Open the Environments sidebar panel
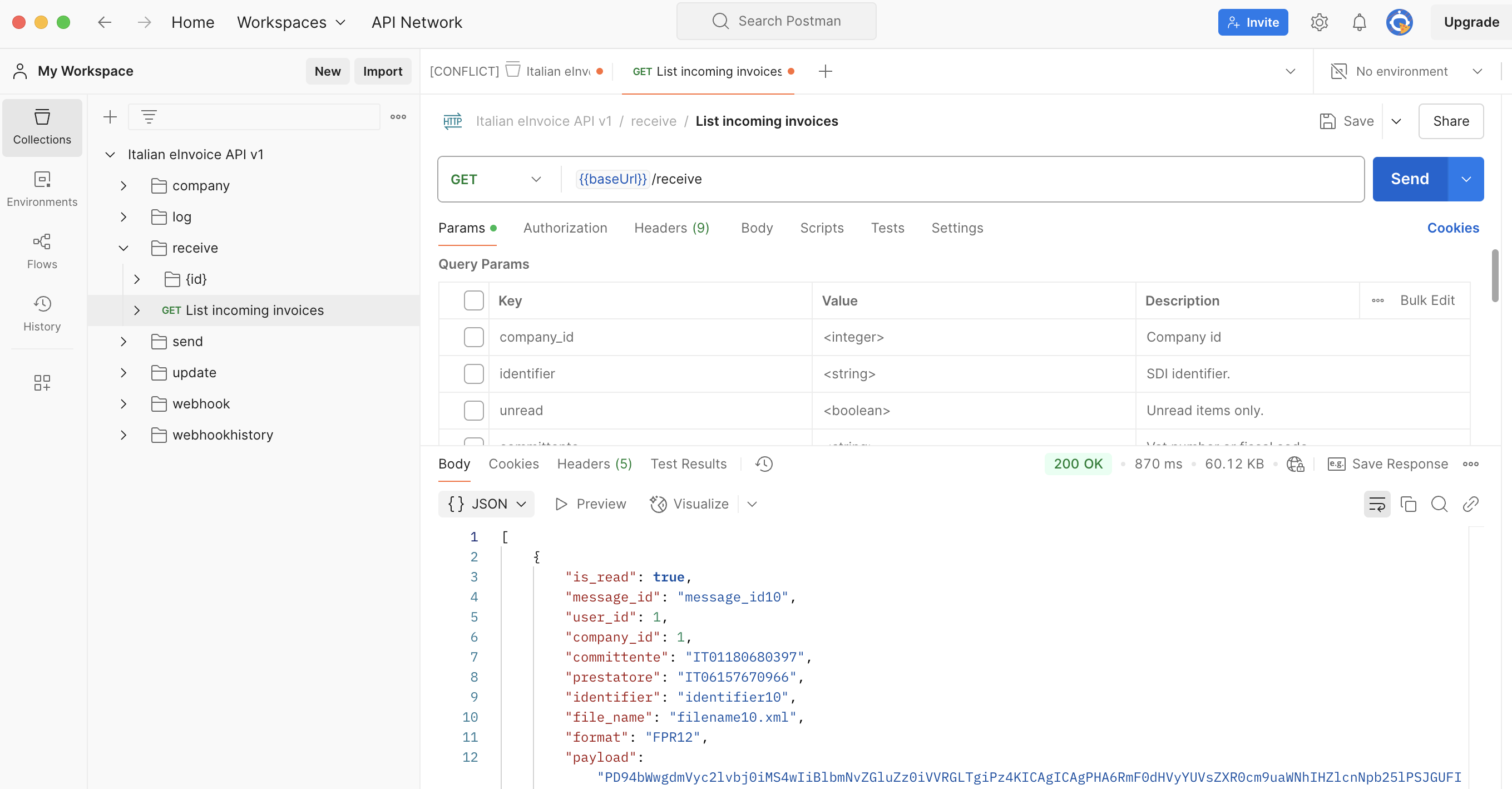Image resolution: width=1512 pixels, height=789 pixels. pos(42,189)
